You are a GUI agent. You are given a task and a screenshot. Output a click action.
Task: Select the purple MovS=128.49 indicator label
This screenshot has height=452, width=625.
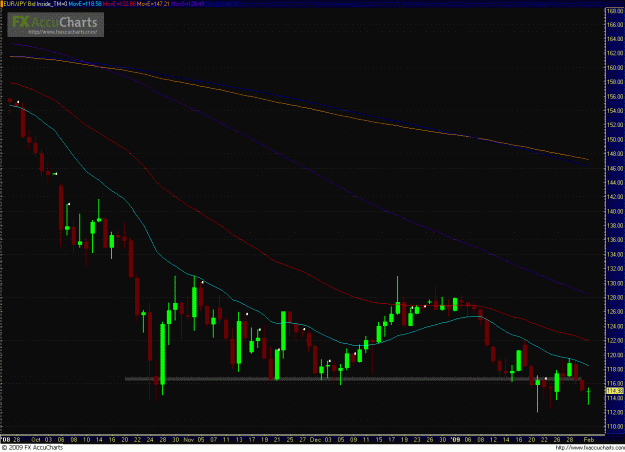point(187,4)
